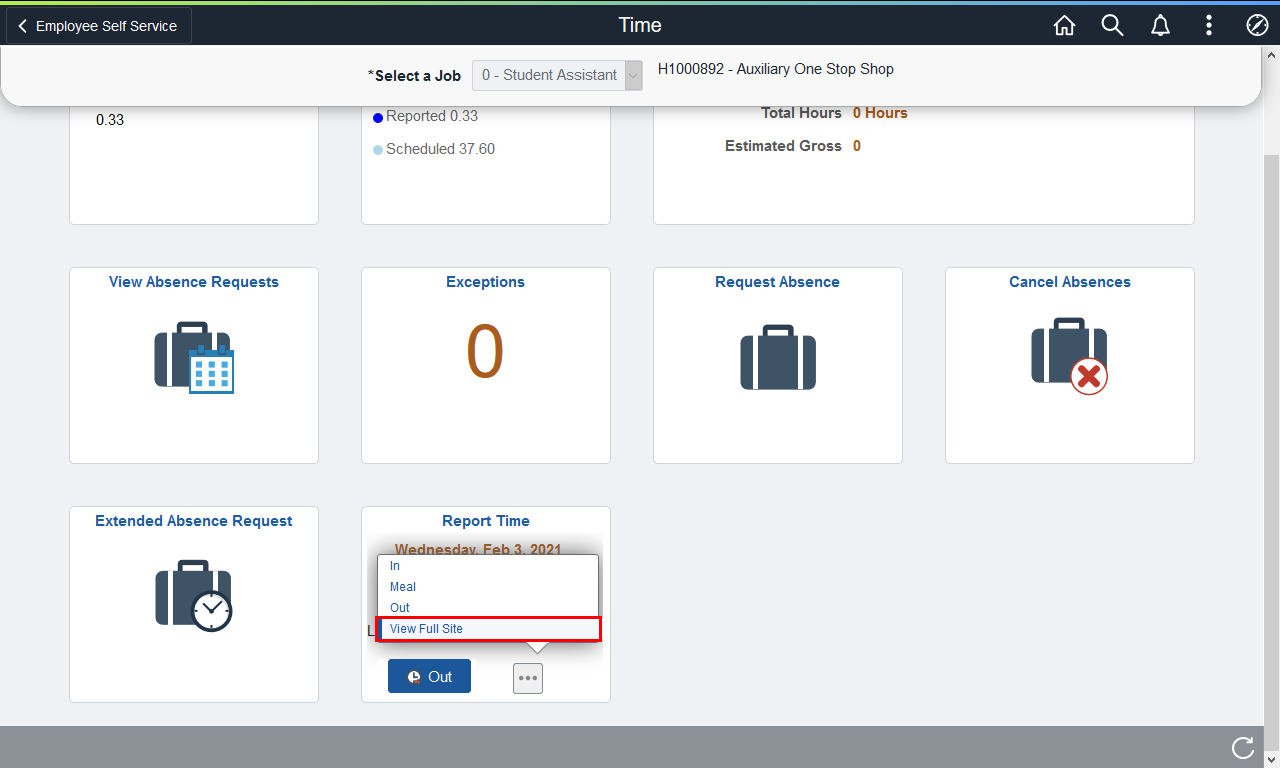Open the NavBar compass icon
The image size is (1280, 768).
click(1257, 26)
